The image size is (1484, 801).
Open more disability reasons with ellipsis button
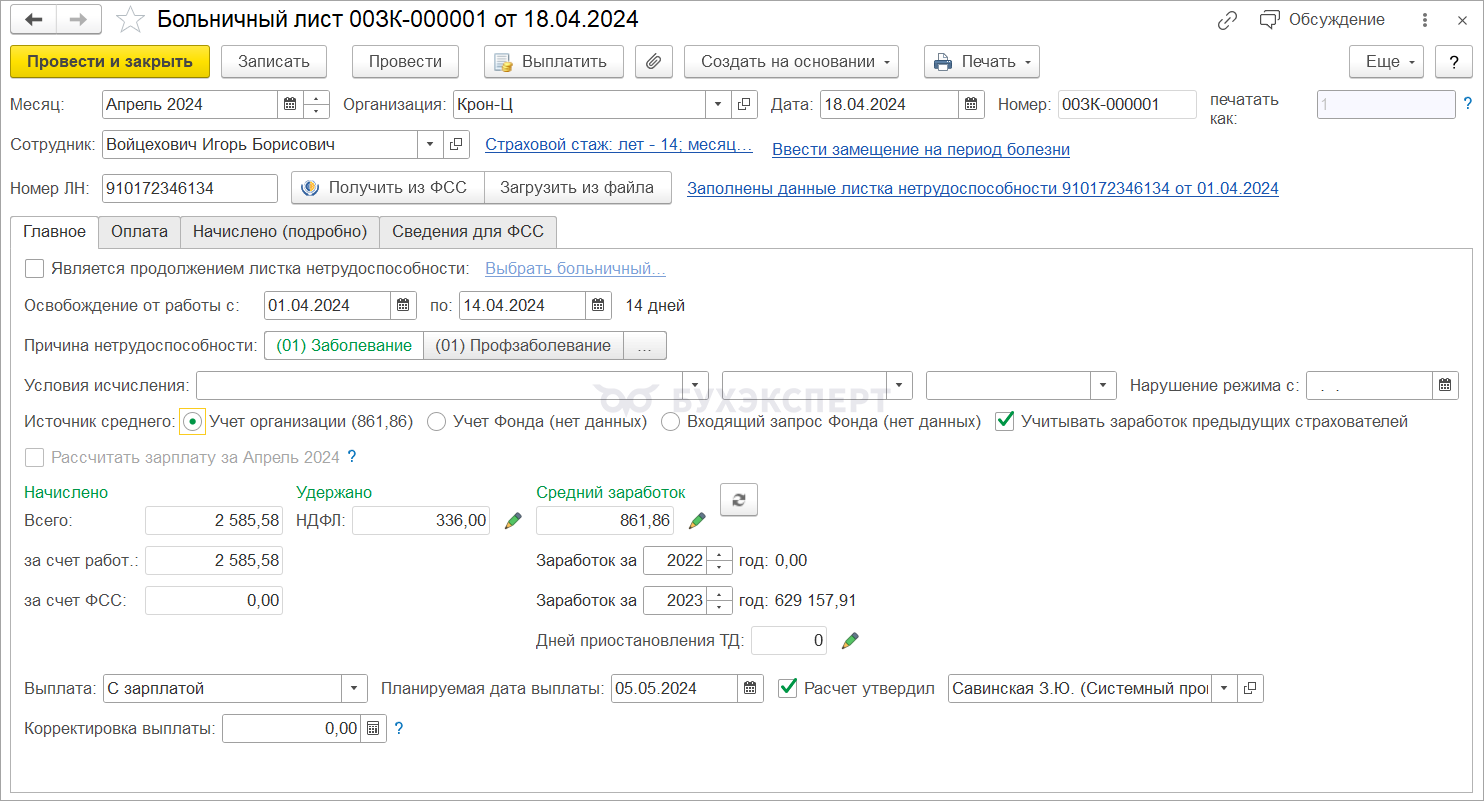coord(645,345)
